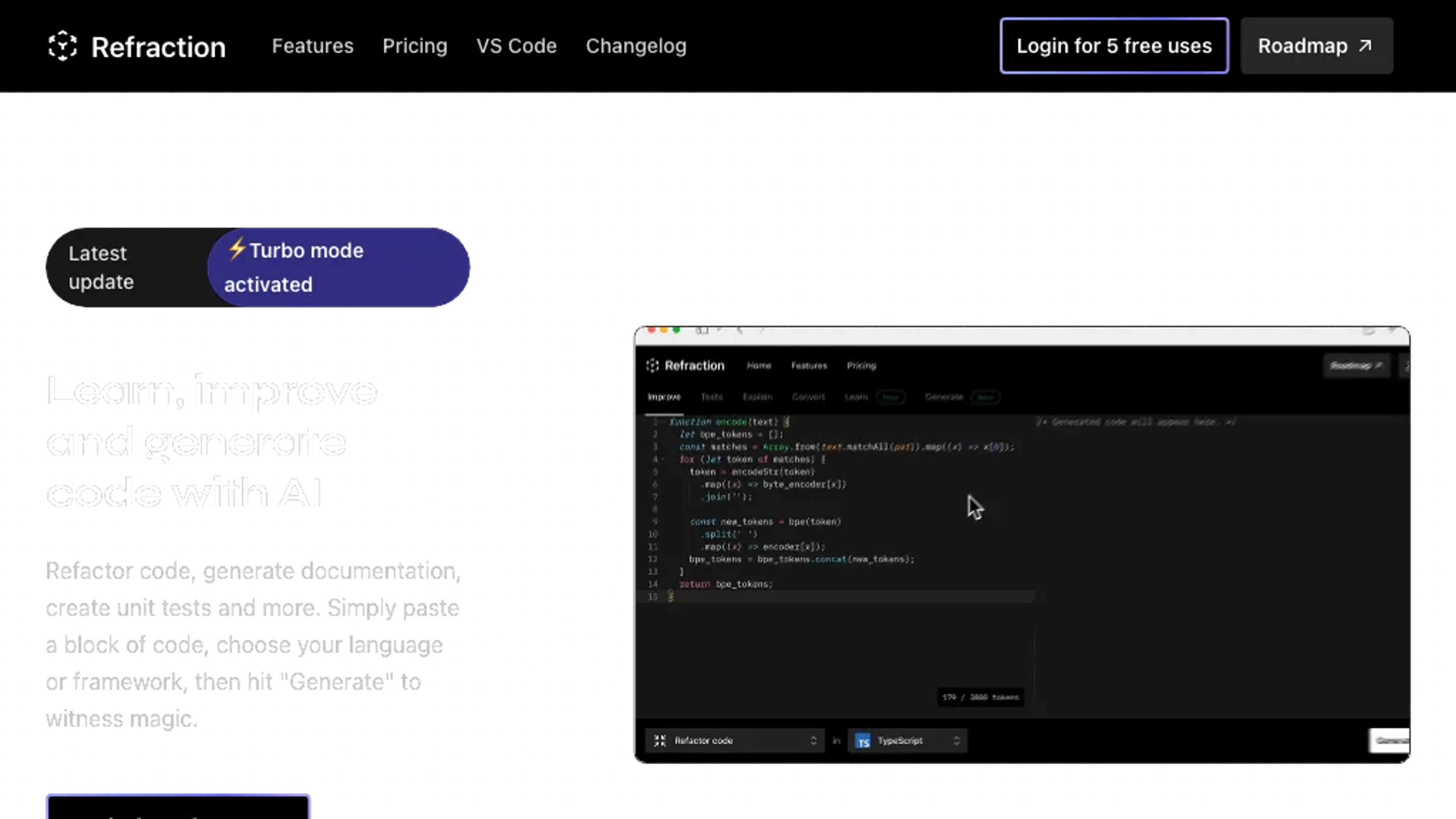Click partially visible button below description
The width and height of the screenshot is (1456, 819).
pos(177,806)
